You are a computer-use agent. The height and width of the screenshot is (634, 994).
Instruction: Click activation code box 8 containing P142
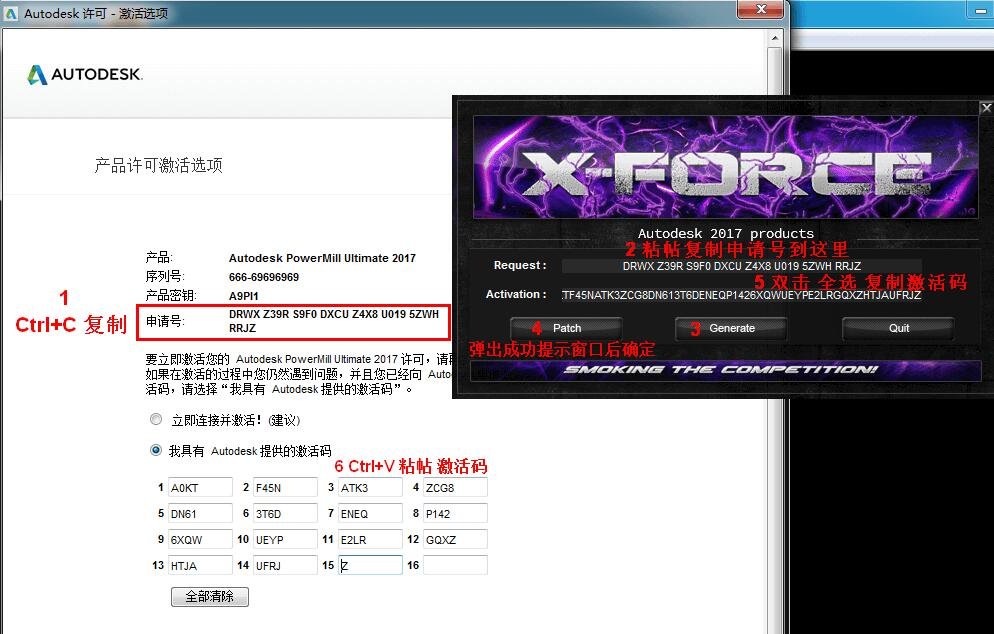tap(455, 514)
